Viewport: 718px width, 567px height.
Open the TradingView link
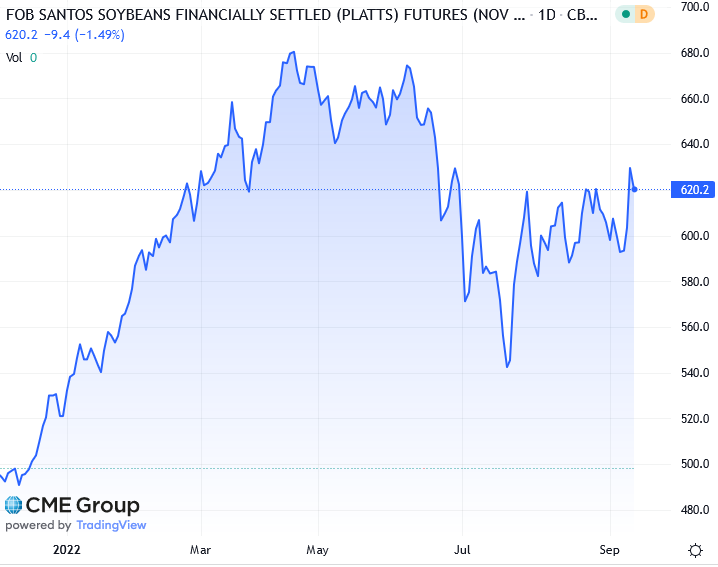click(110, 525)
